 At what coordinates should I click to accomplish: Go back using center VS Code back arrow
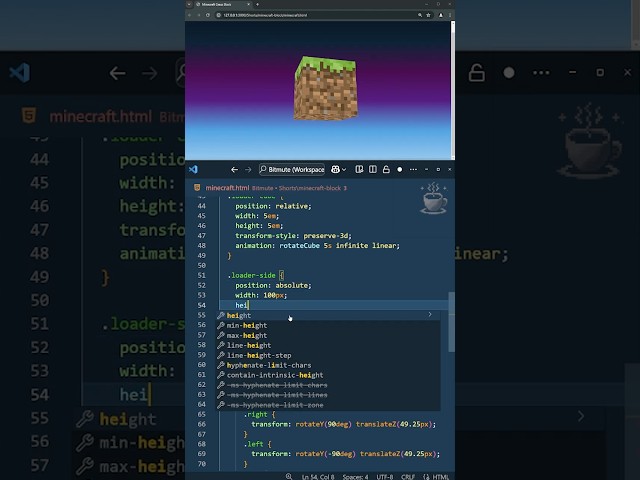[x=234, y=169]
